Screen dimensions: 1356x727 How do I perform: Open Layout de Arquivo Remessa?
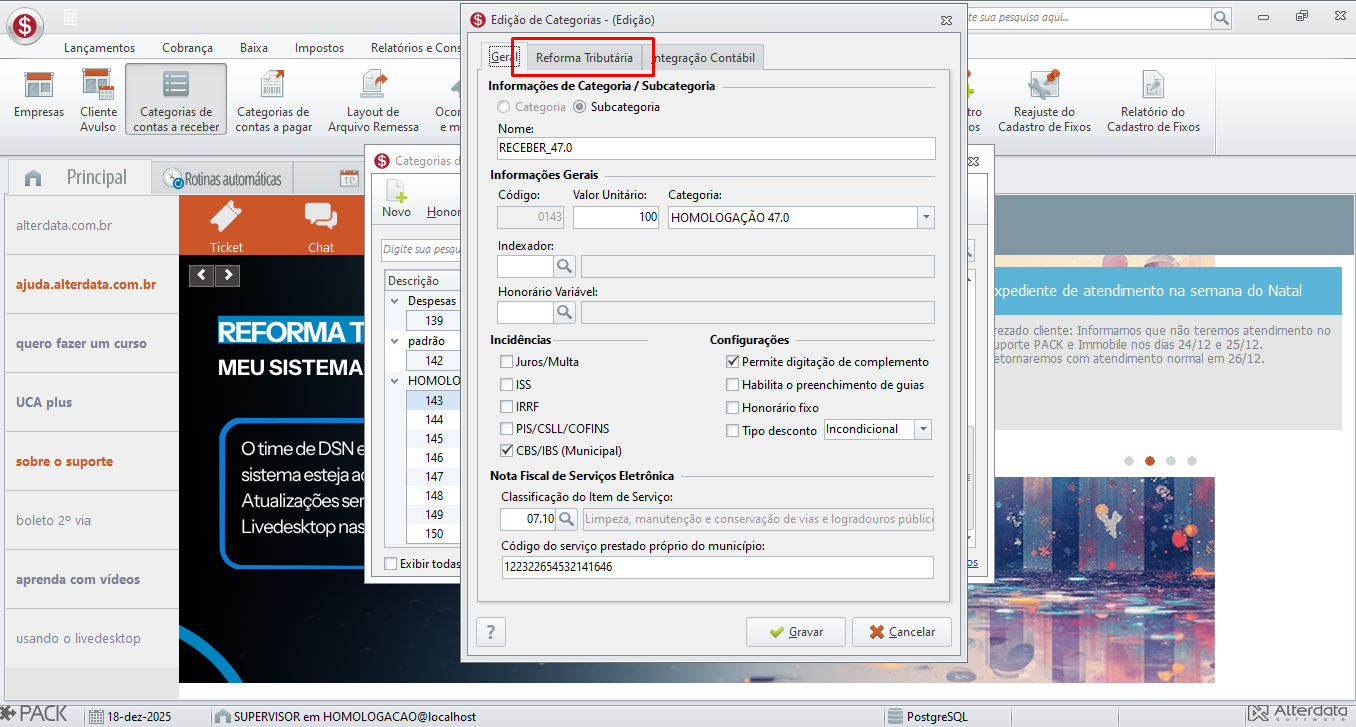coord(373,99)
